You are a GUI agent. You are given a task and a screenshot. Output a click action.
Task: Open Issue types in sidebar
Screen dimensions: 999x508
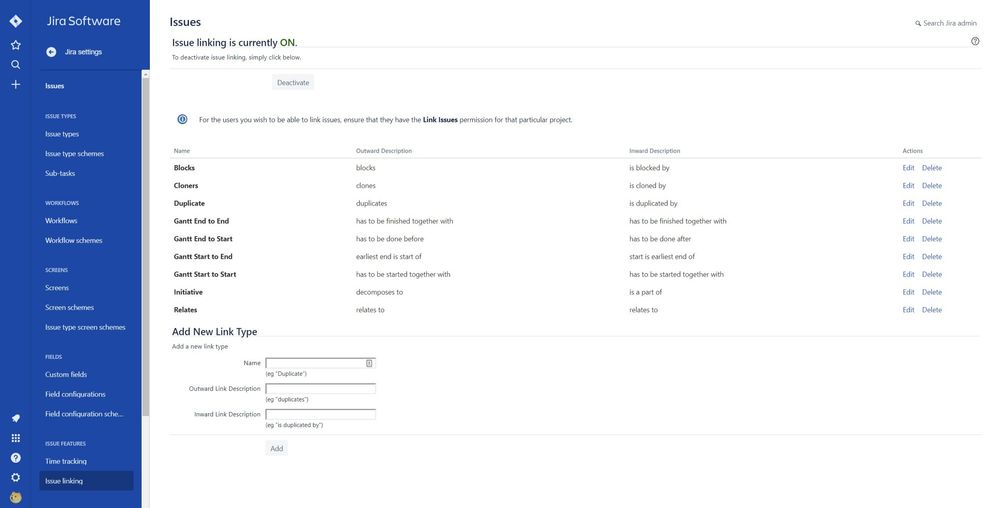click(62, 134)
